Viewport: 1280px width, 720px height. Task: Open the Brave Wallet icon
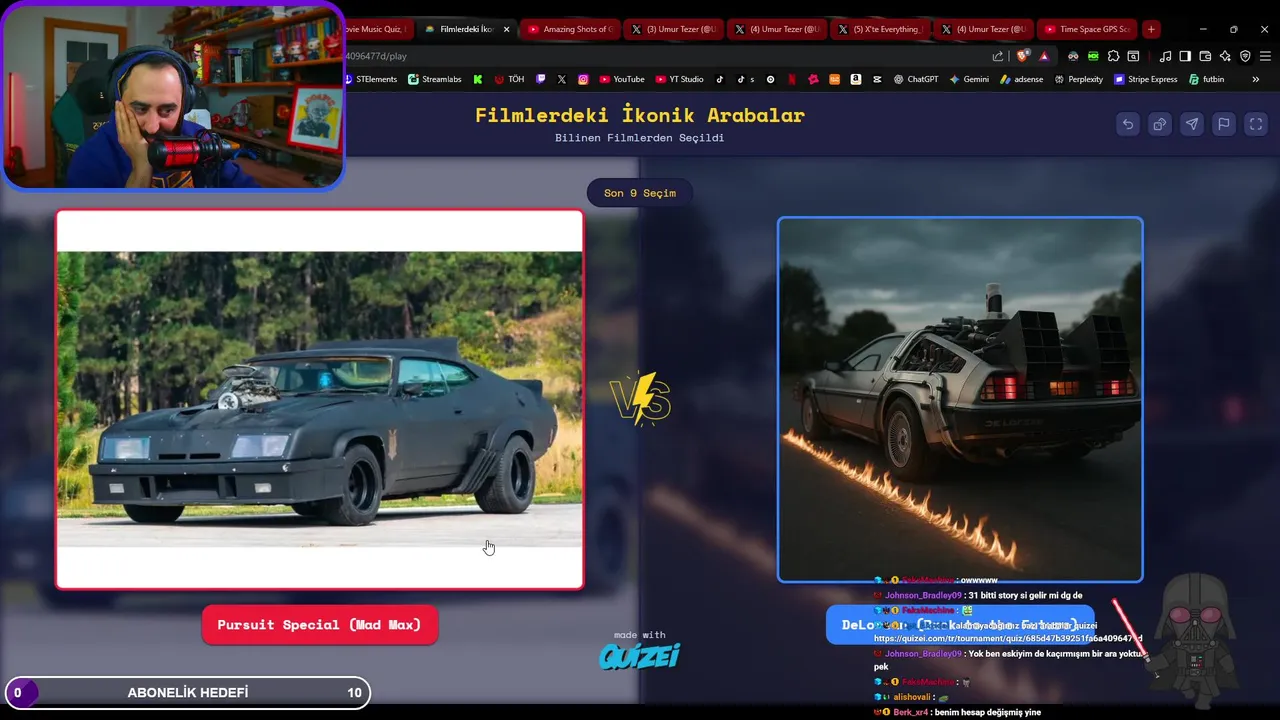click(1205, 56)
